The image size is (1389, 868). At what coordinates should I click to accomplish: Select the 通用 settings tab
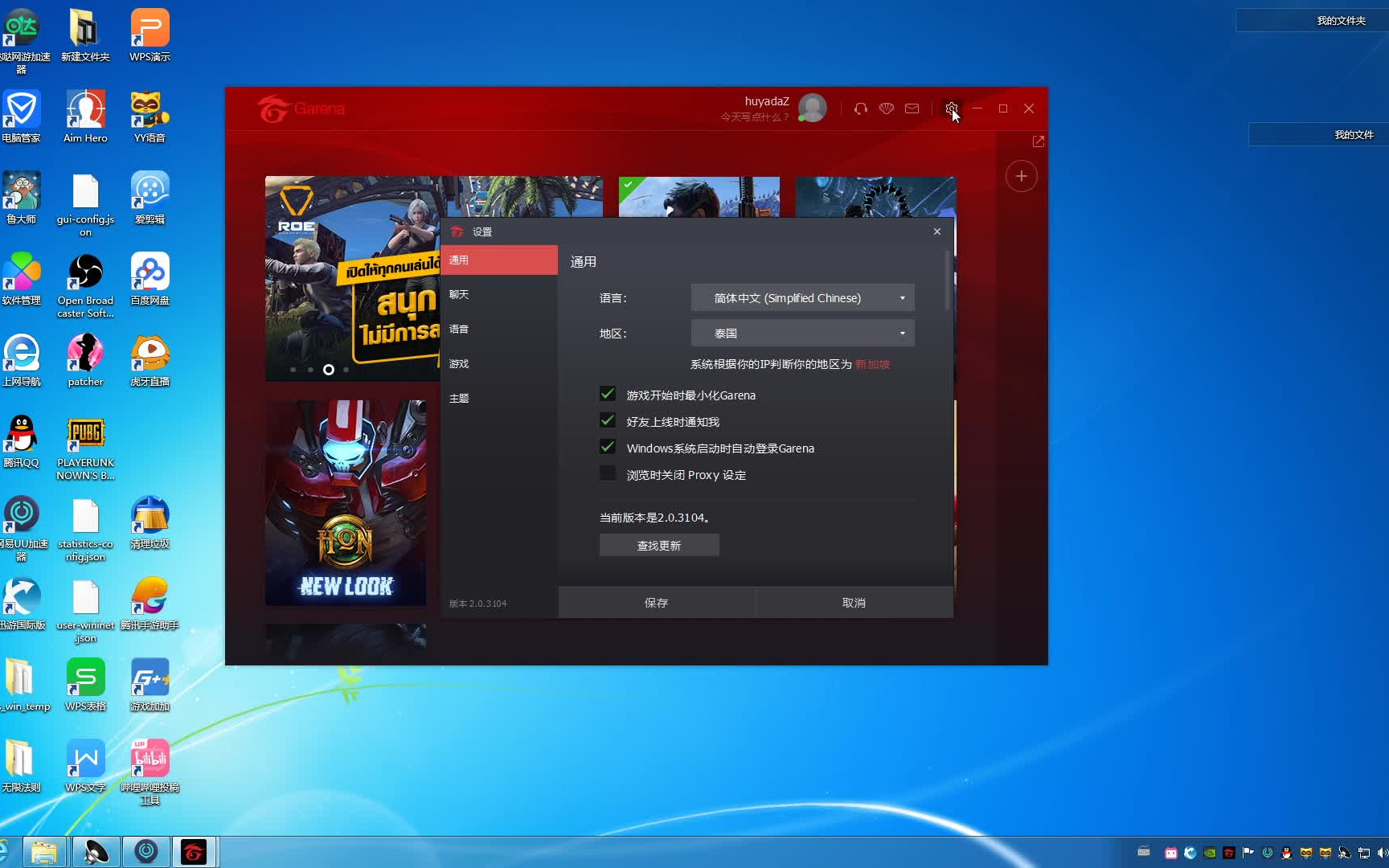(499, 260)
